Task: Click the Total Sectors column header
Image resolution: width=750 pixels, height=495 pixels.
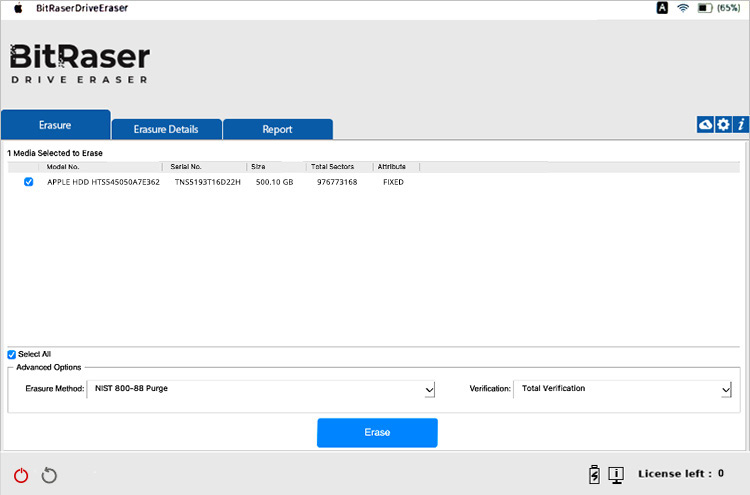Action: click(x=332, y=166)
